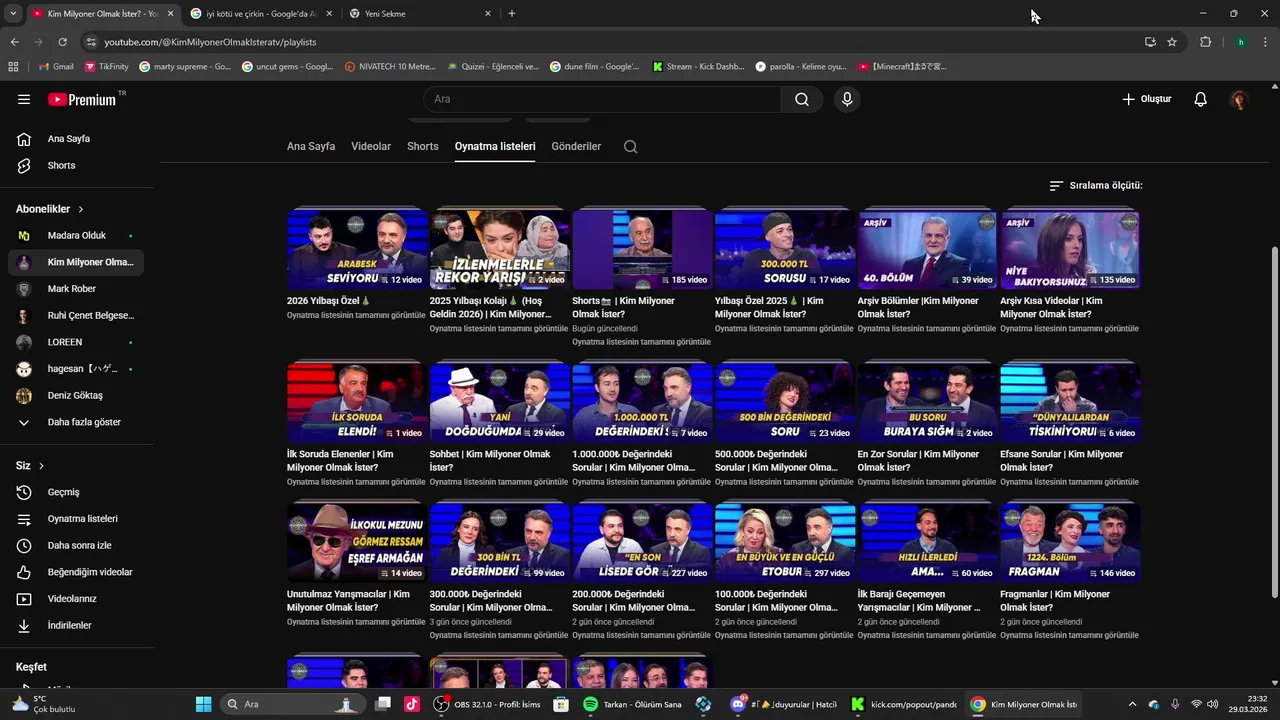Open the taskbar weather widget
This screenshot has width=1280, height=720.
pos(44,704)
